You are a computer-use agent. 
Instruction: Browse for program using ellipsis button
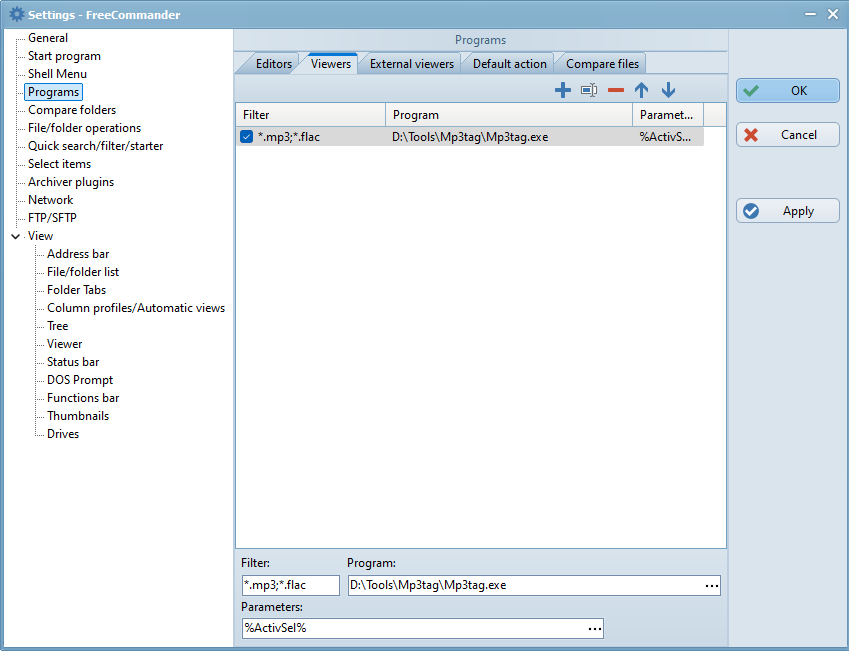(711, 586)
